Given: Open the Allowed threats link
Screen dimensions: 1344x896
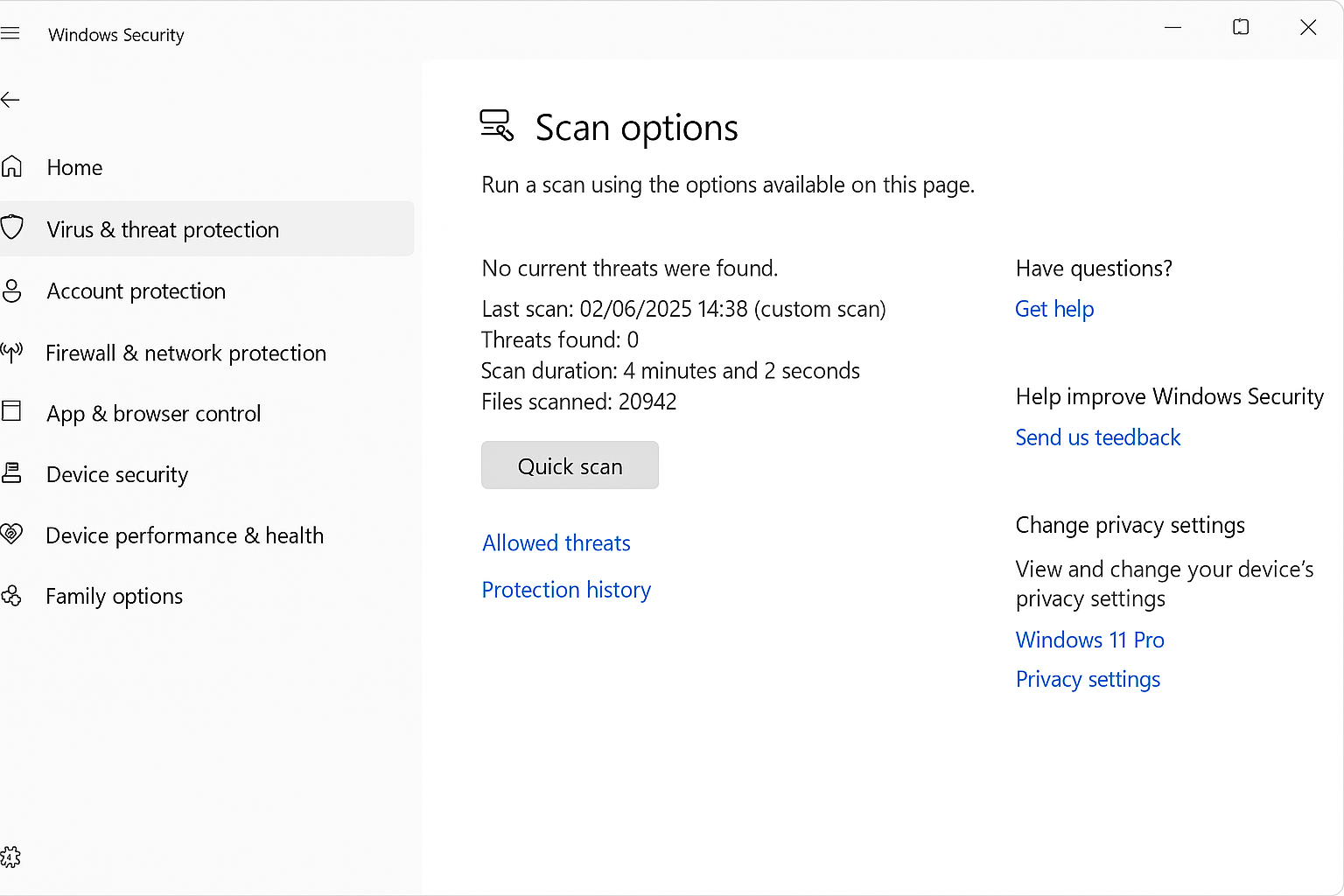Looking at the screenshot, I should point(556,542).
